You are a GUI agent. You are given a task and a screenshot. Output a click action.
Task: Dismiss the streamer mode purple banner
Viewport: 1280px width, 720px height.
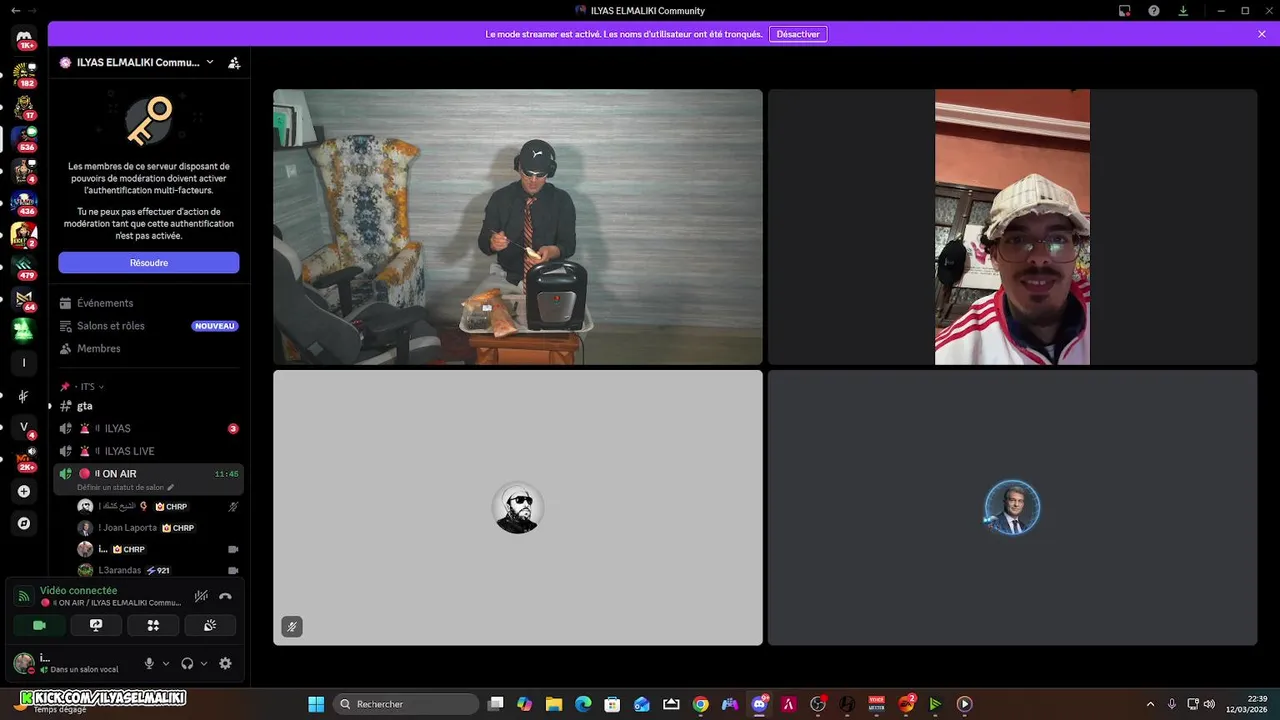(x=1262, y=34)
